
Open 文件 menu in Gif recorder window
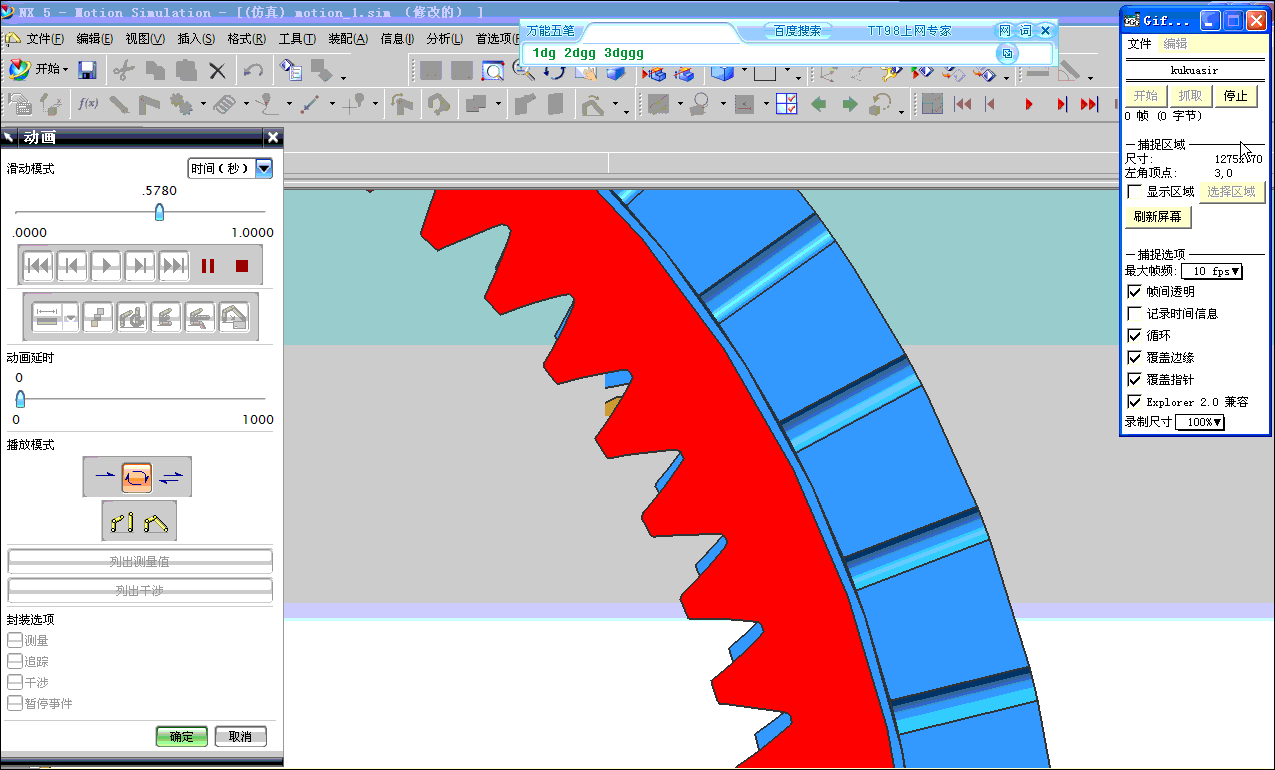pyautogui.click(x=1140, y=44)
